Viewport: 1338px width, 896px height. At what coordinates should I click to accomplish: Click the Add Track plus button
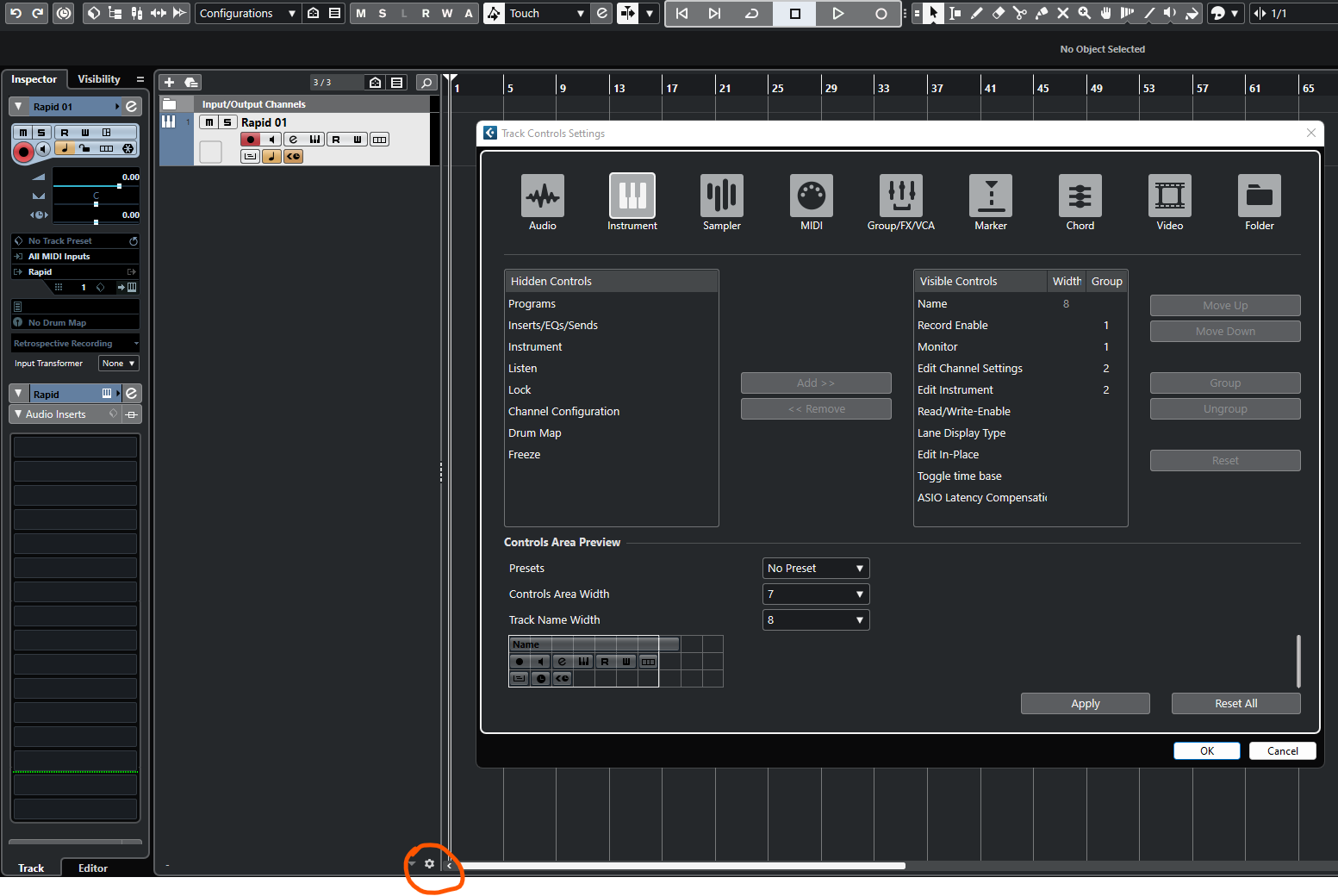pyautogui.click(x=170, y=83)
